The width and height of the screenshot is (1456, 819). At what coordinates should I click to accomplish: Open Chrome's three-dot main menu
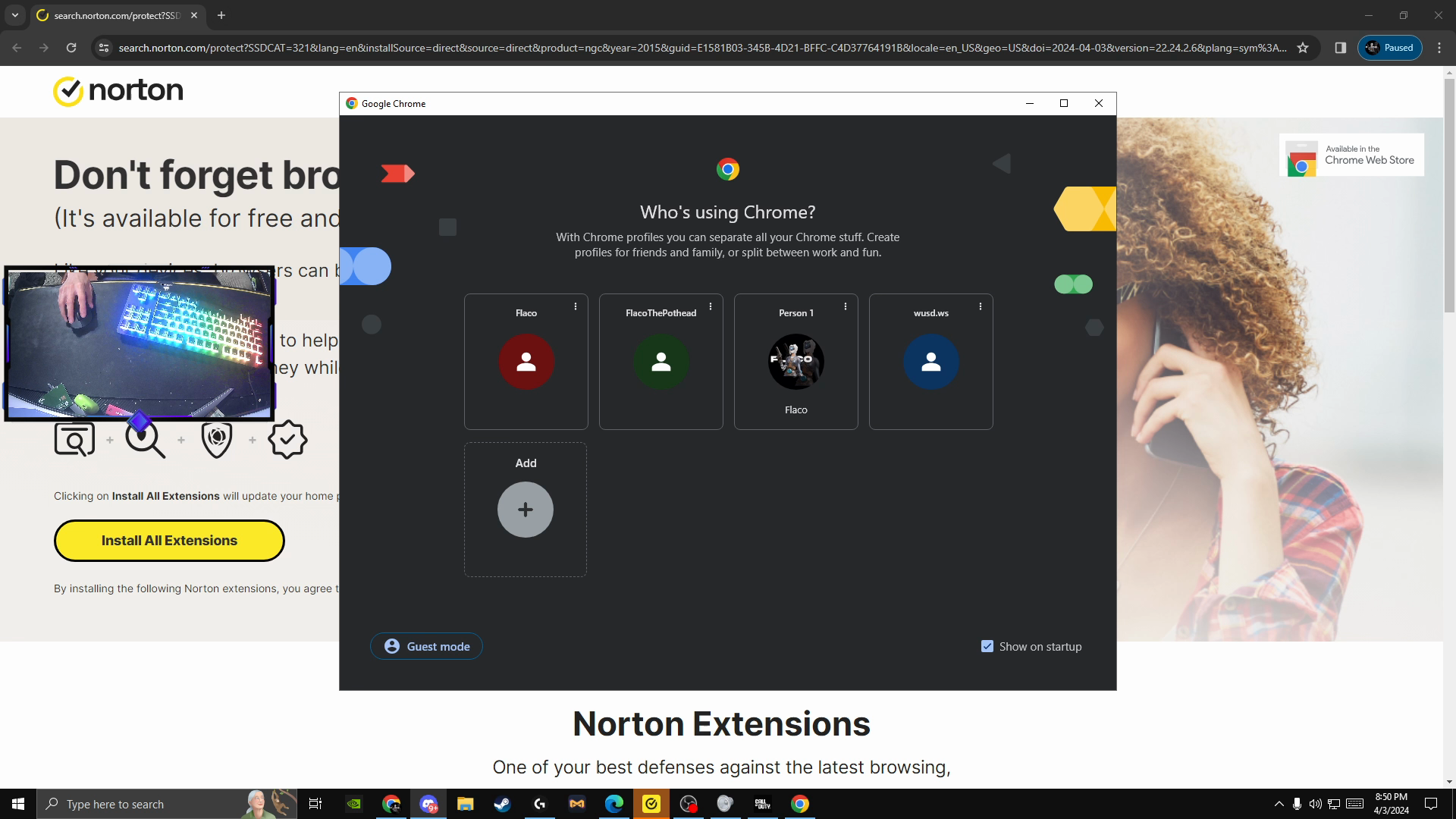pyautogui.click(x=1439, y=48)
